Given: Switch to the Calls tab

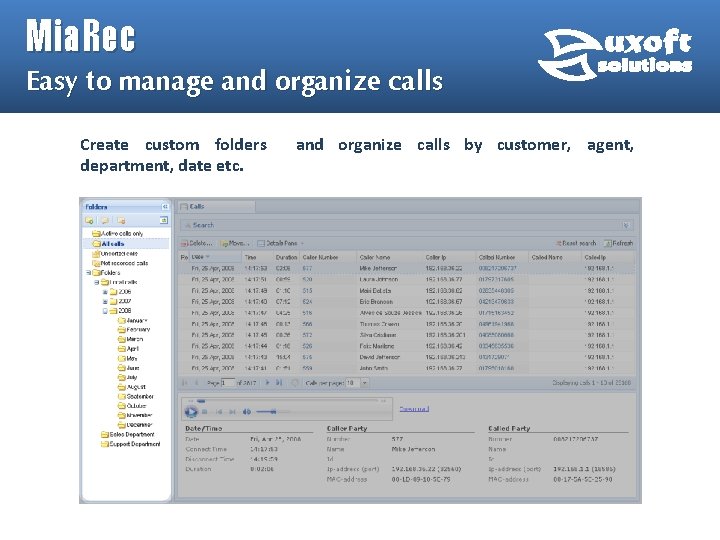Looking at the screenshot, I should tap(216, 207).
